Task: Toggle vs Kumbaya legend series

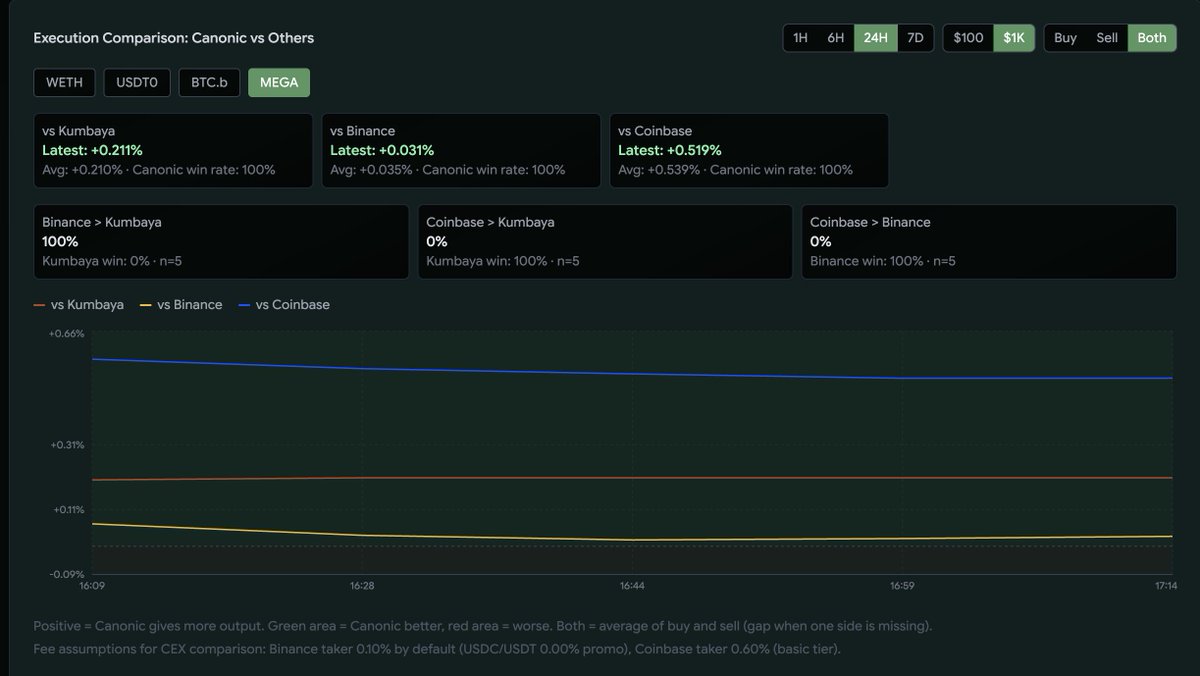Action: (79, 304)
